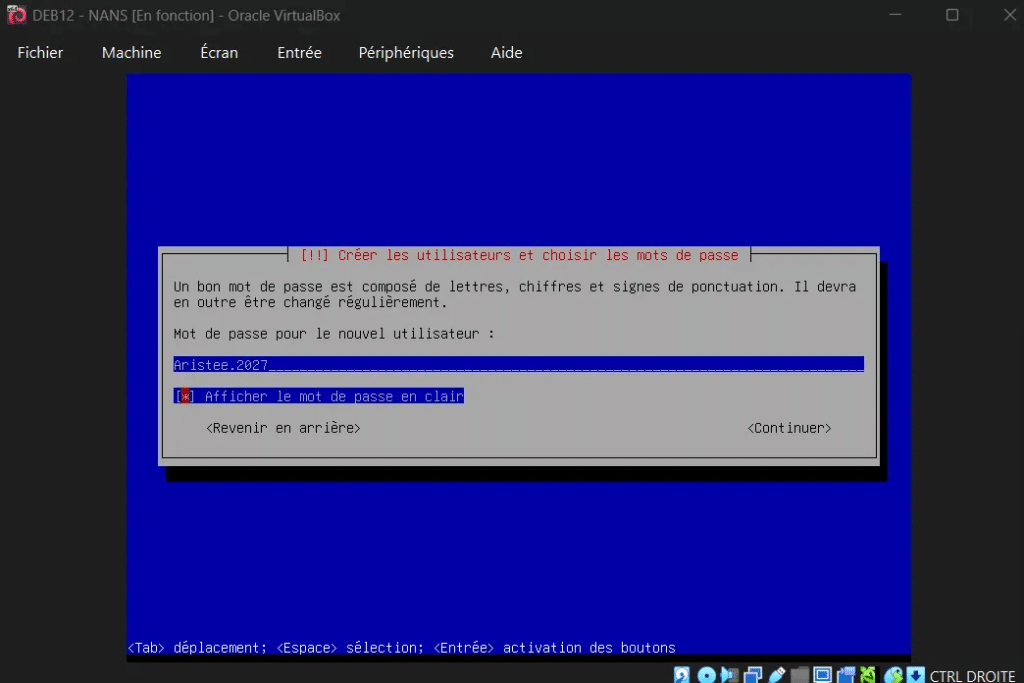Click the mouse integration globe icon
The width and height of the screenshot is (1024, 683).
pyautogui.click(x=894, y=675)
